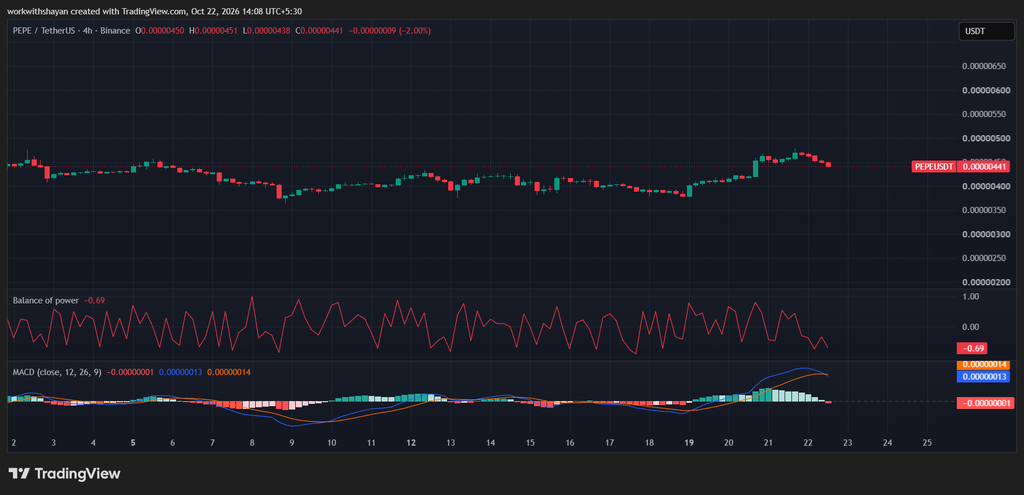
Task: Click the open value O0.00000450 in the header
Action: 161,30
